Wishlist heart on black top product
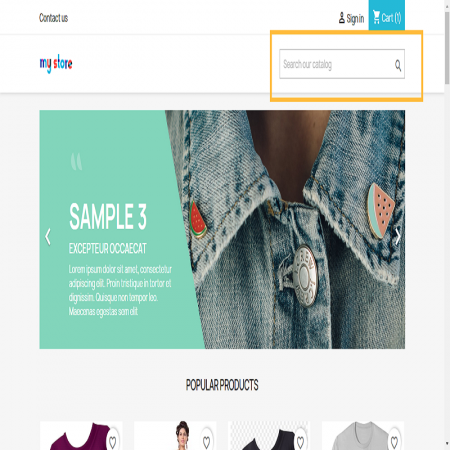The width and height of the screenshot is (450, 450). click(x=301, y=442)
